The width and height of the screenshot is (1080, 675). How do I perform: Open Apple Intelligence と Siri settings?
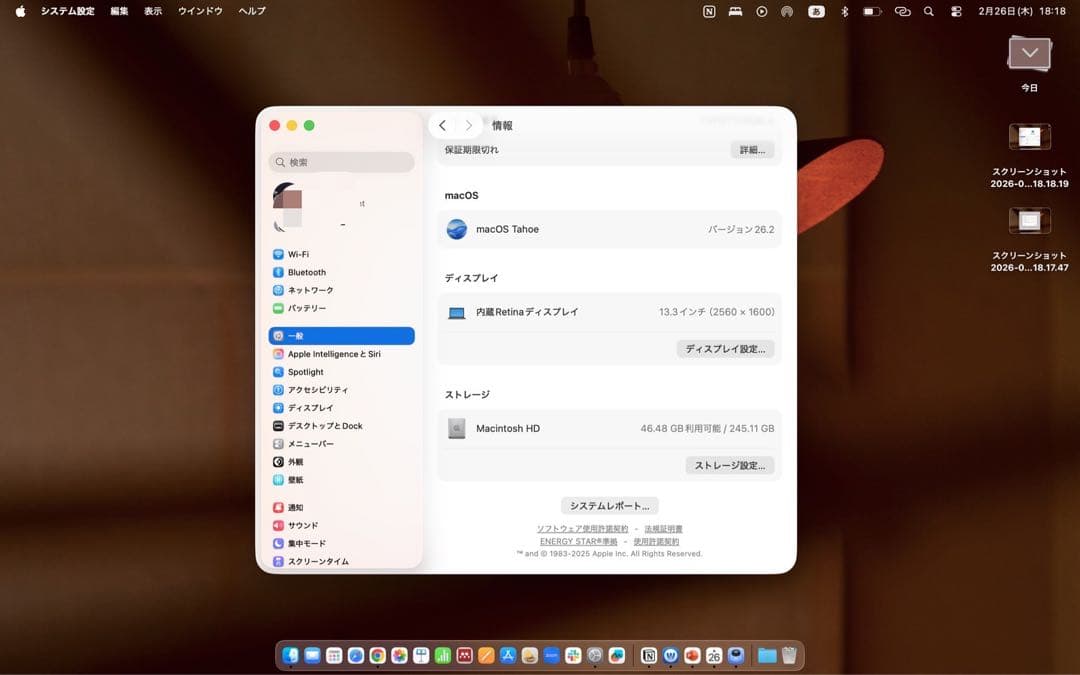click(x=341, y=354)
